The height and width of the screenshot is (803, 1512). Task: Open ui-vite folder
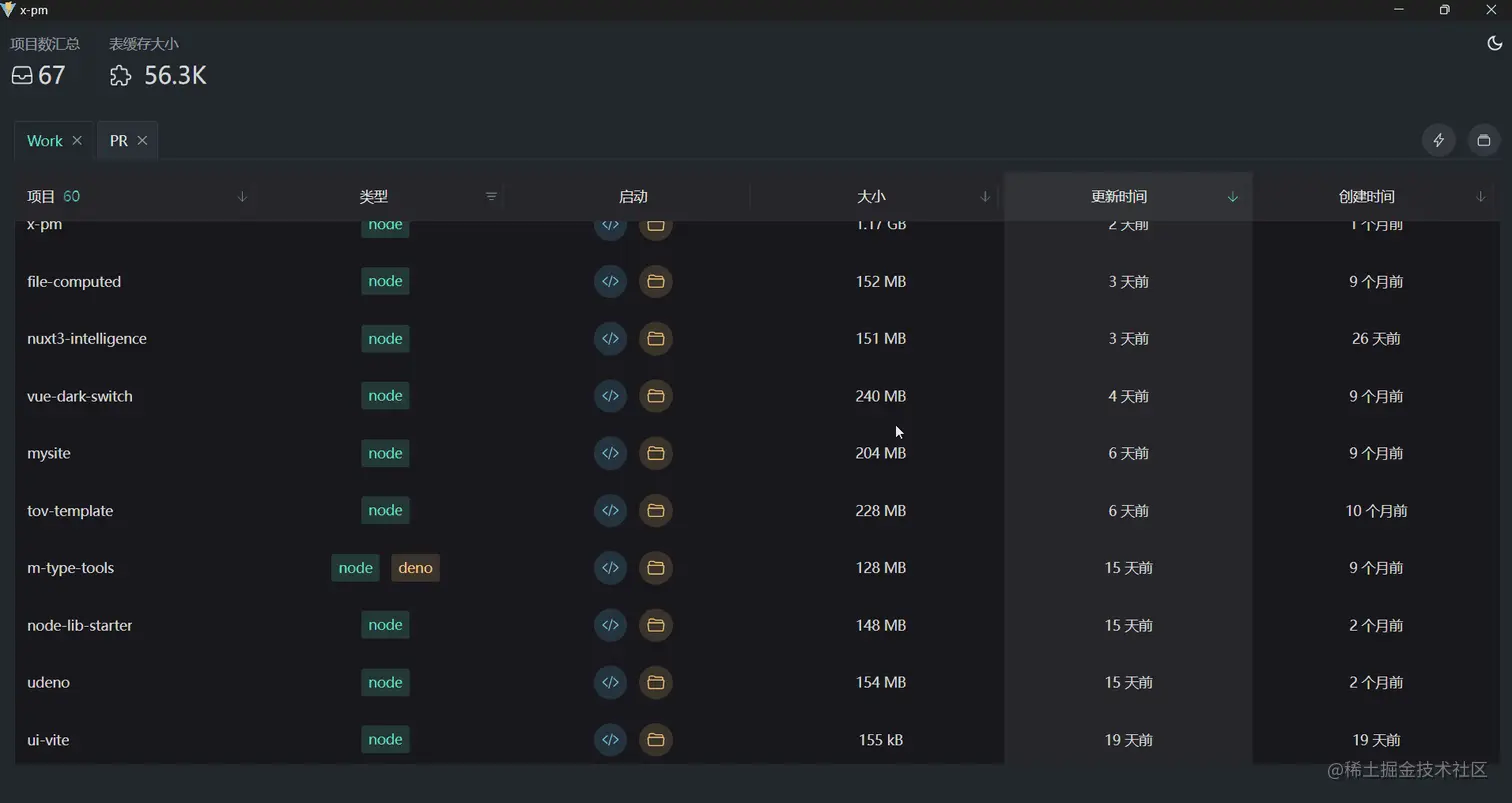pos(656,740)
